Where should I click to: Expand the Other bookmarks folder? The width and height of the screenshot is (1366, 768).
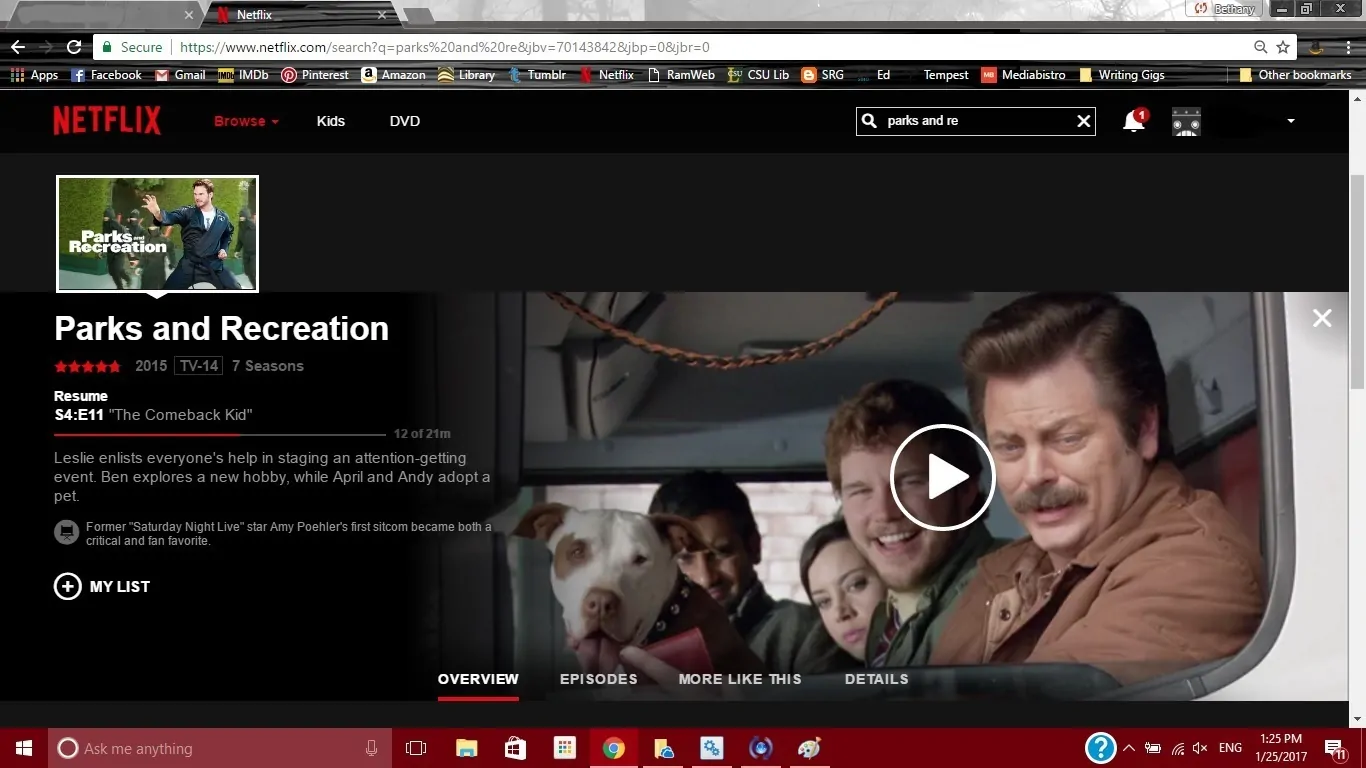point(1295,75)
